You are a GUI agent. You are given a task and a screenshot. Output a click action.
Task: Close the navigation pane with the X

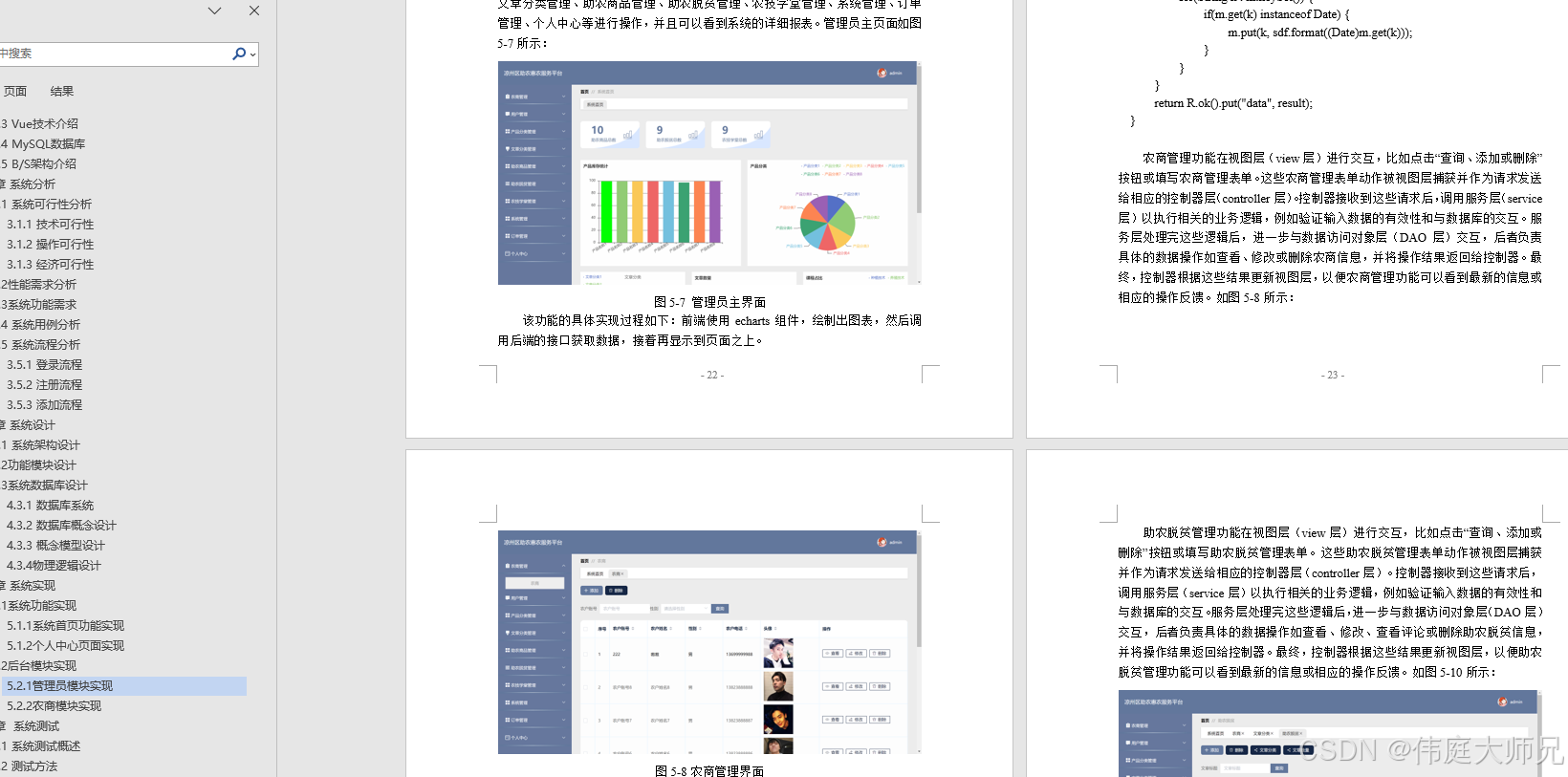(x=253, y=11)
